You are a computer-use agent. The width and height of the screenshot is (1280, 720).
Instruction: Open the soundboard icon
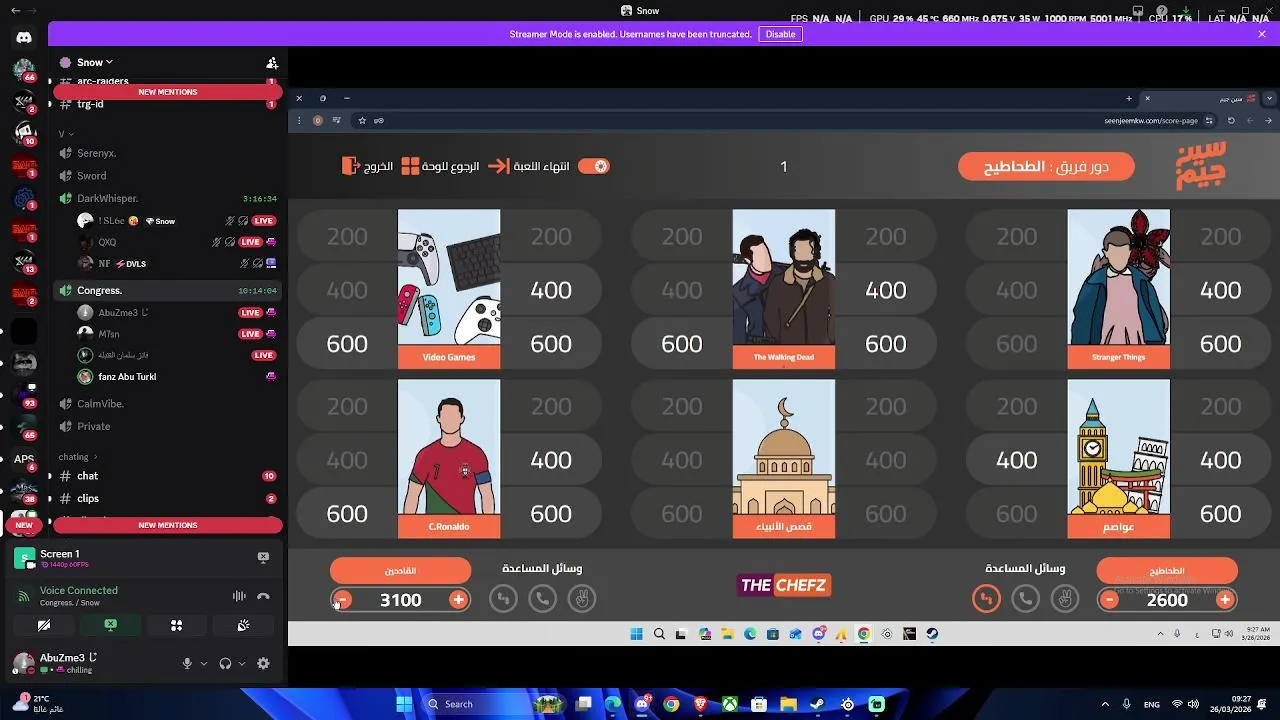[x=243, y=625]
